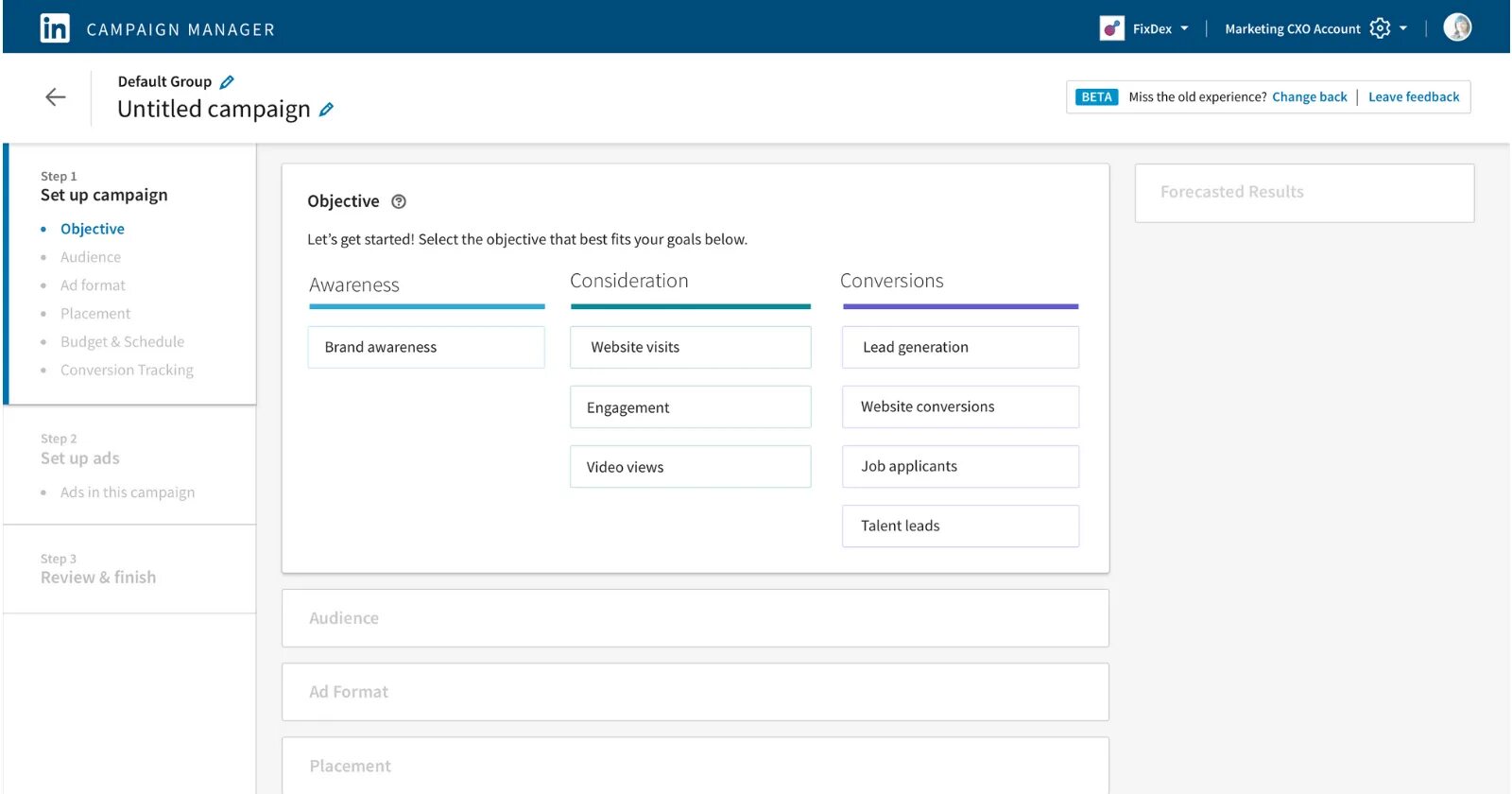The image size is (1512, 794).
Task: Expand the Audience section panel
Action: (x=695, y=618)
